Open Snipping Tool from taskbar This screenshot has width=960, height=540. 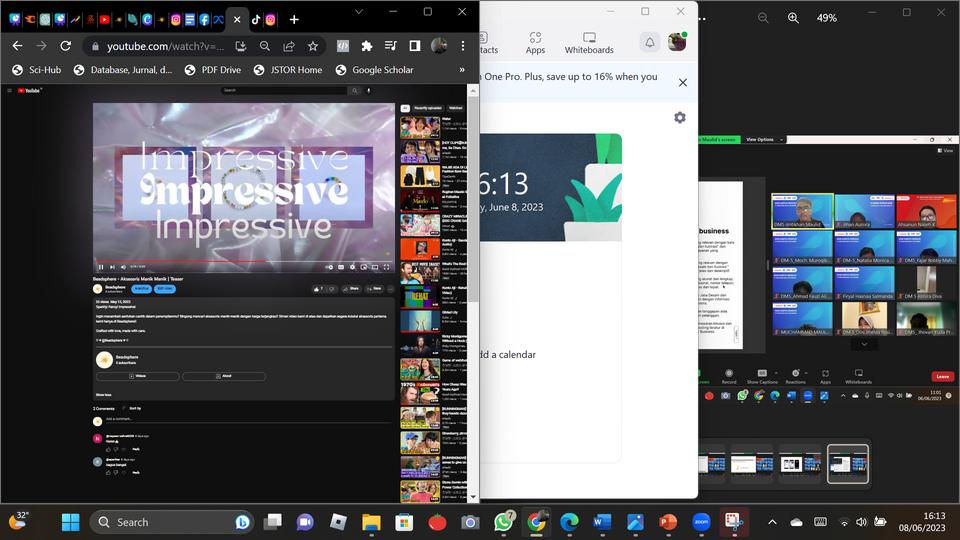pyautogui.click(x=733, y=522)
